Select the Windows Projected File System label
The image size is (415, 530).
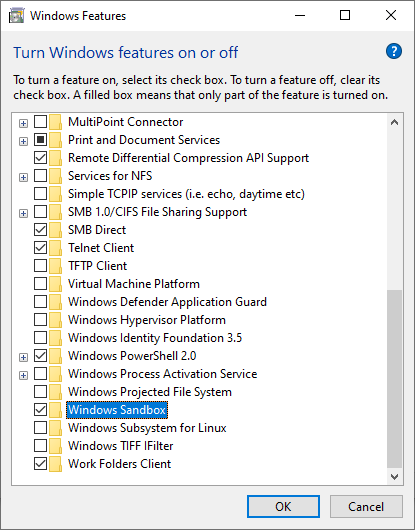[x=150, y=392]
